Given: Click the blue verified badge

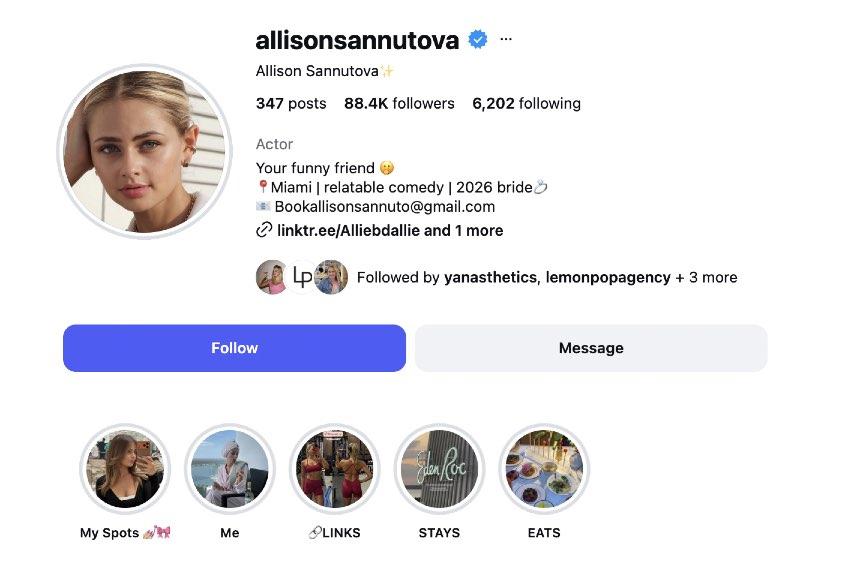Looking at the screenshot, I should (478, 39).
